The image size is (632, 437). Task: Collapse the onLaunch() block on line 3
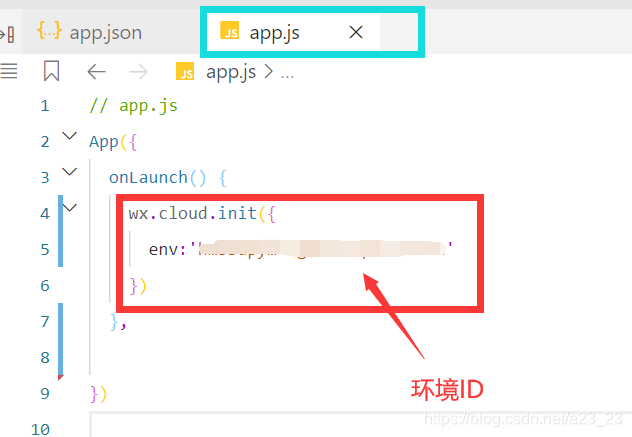pos(70,172)
